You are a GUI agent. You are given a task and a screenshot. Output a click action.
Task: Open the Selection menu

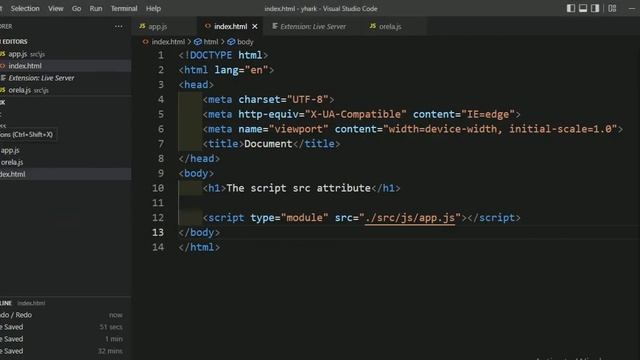tap(25, 8)
